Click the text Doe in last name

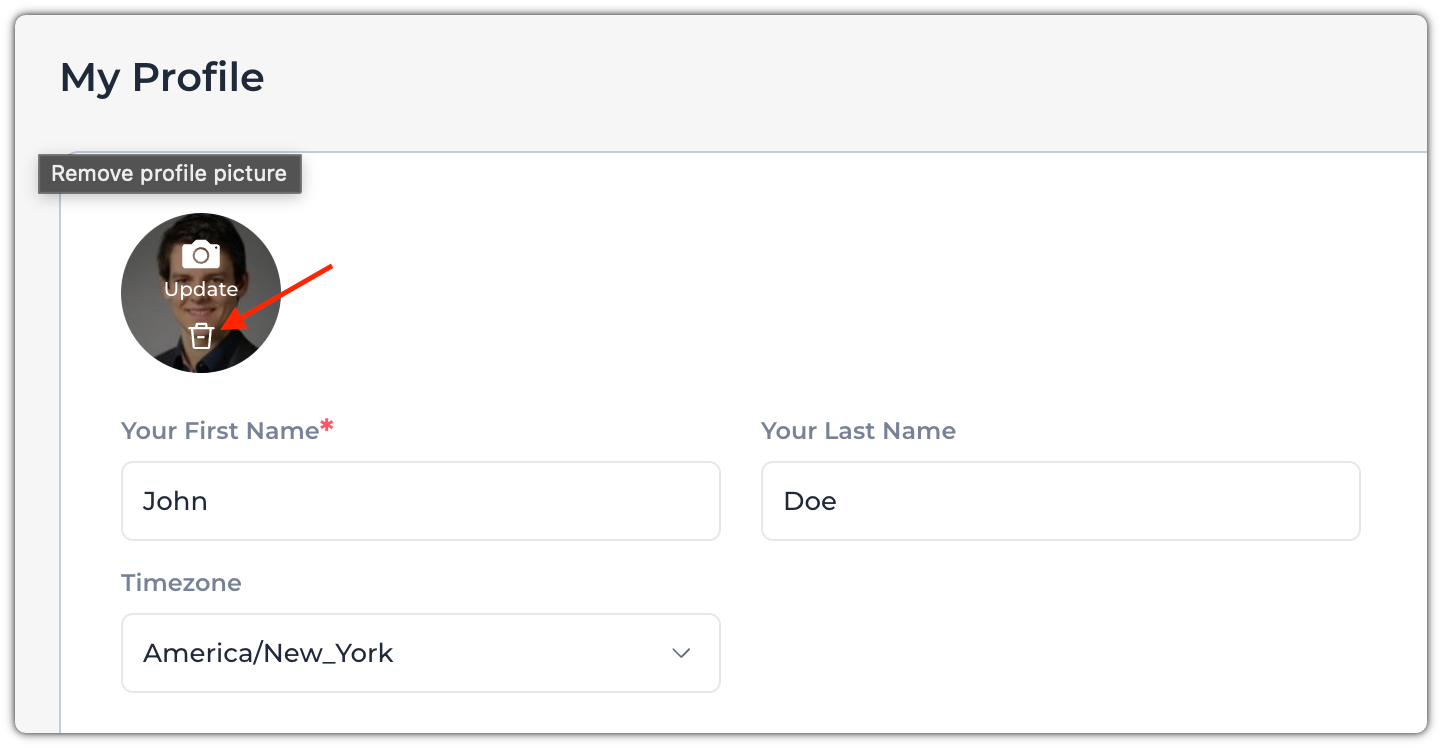pyautogui.click(x=810, y=501)
